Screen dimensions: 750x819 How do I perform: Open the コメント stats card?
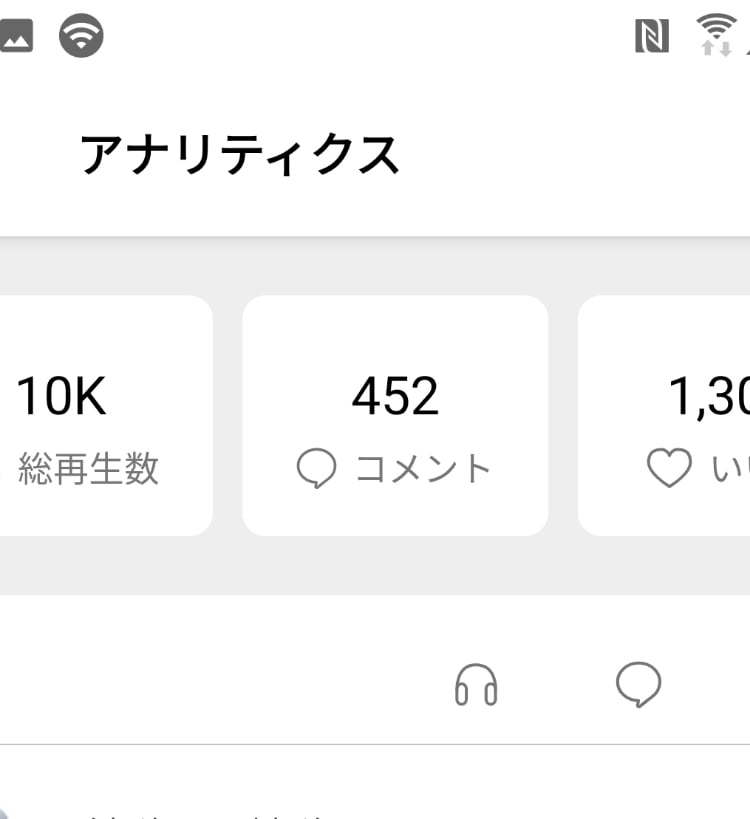coord(395,415)
